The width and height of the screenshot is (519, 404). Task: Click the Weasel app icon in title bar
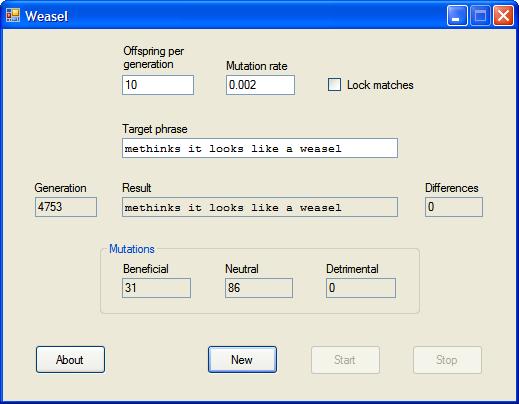click(x=13, y=15)
